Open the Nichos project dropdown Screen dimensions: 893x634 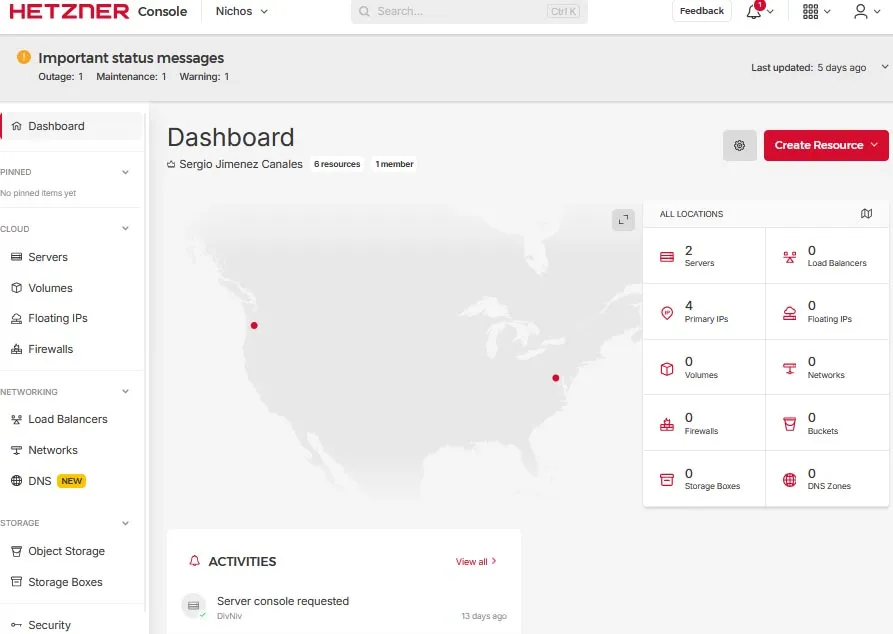(242, 12)
